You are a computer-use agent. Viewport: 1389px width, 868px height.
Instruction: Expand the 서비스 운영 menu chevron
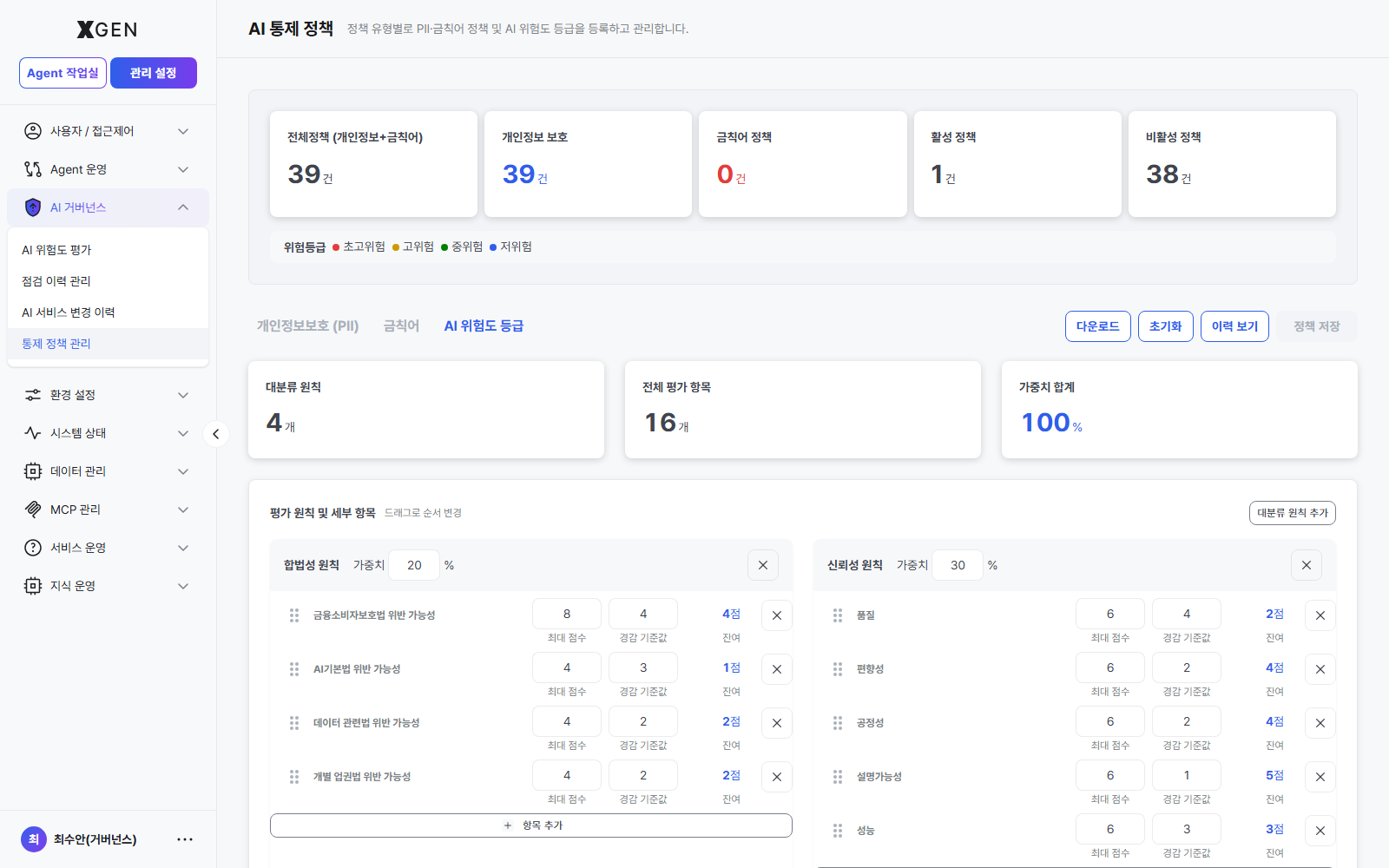(183, 548)
